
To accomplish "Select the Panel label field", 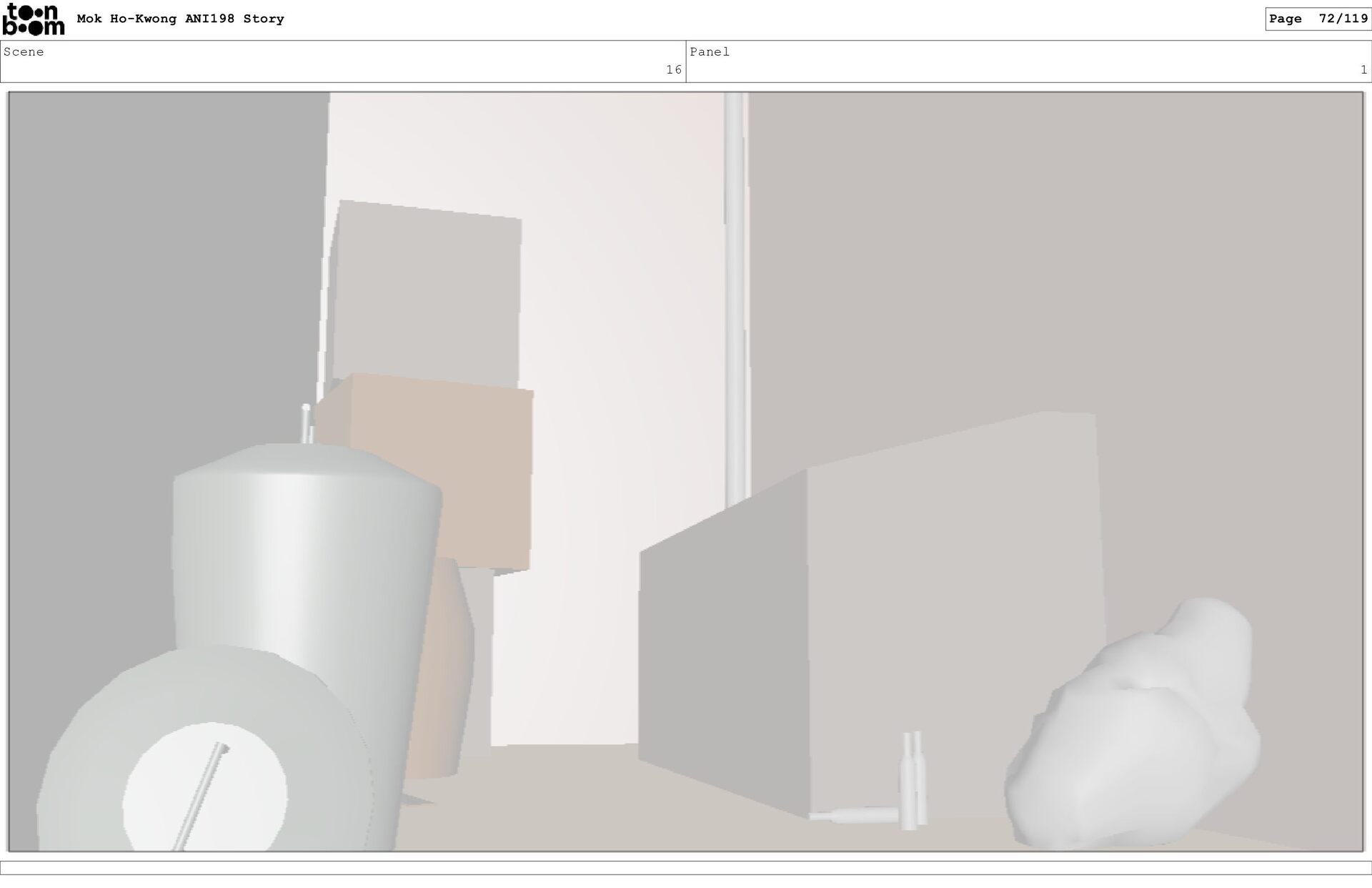I will (x=710, y=52).
